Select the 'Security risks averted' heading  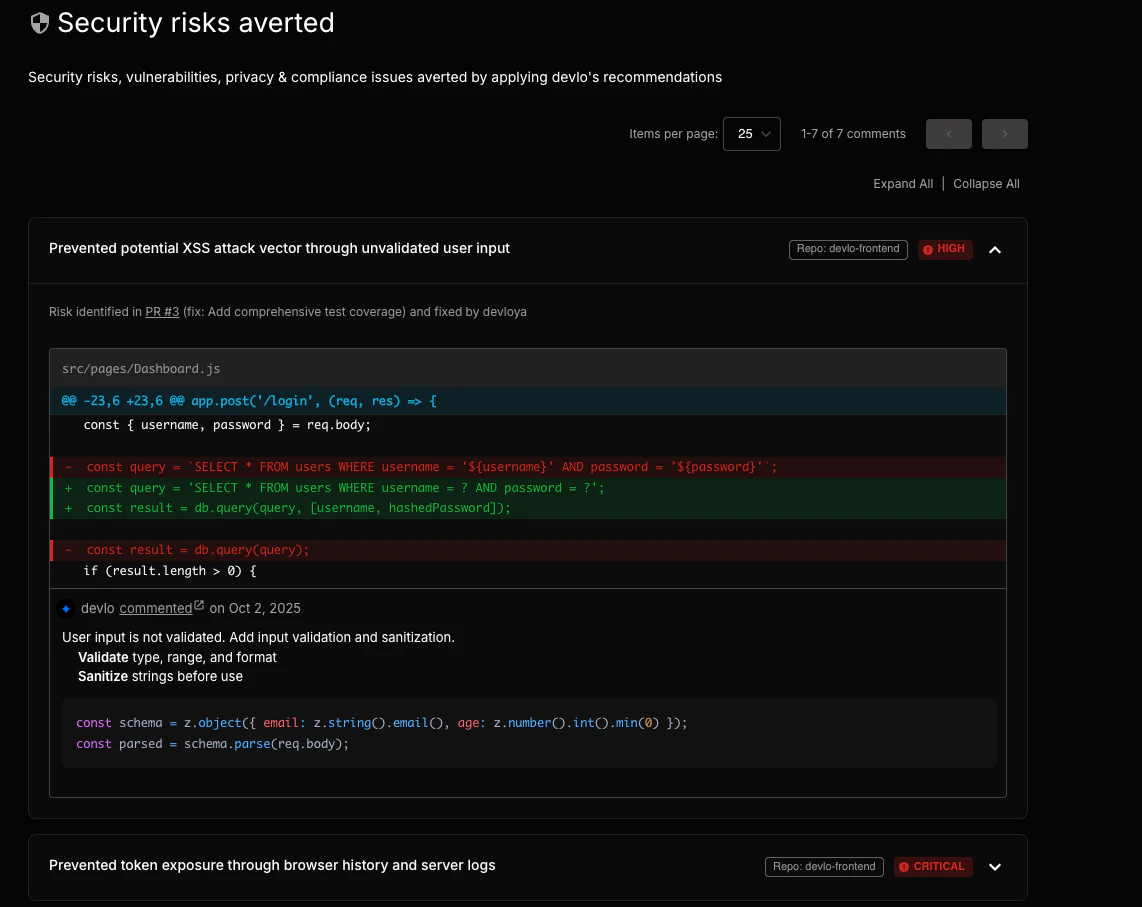[195, 22]
